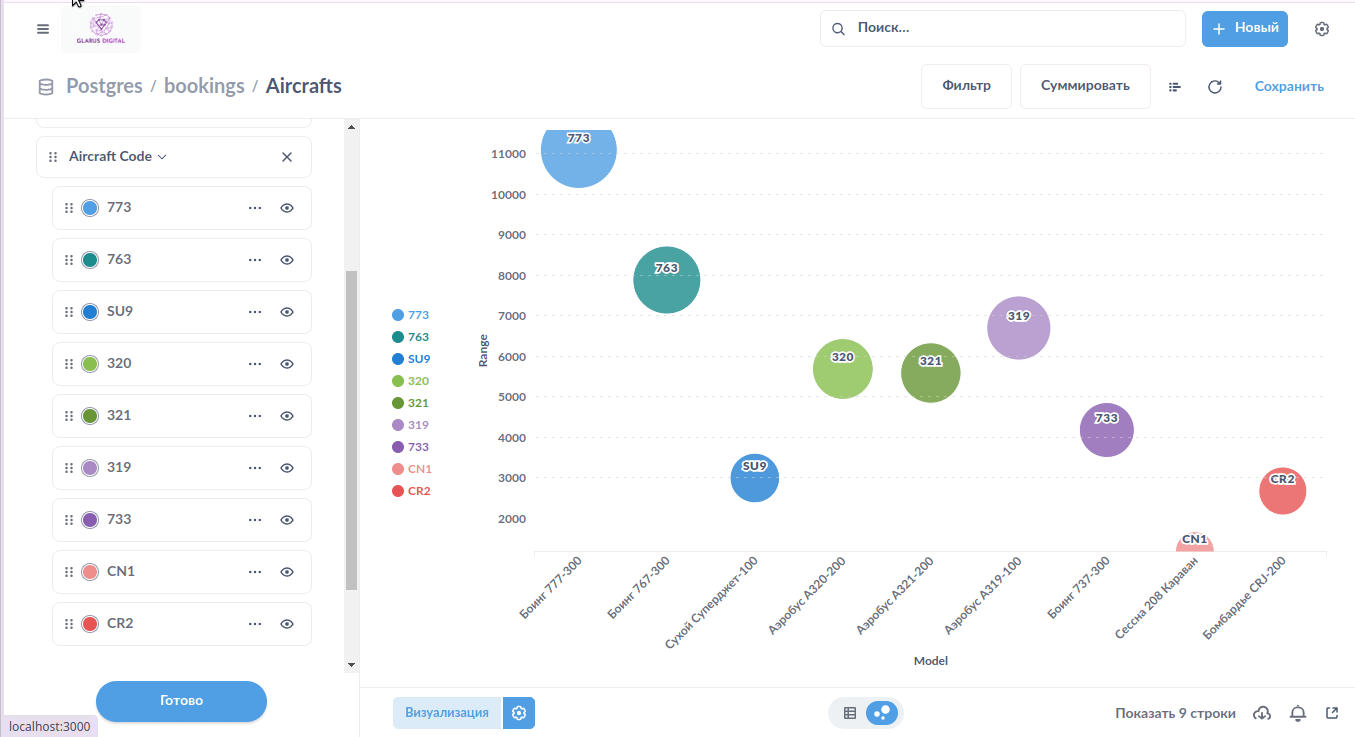Open the settings gear in top bar
The image size is (1355, 737).
pyautogui.click(x=1321, y=29)
